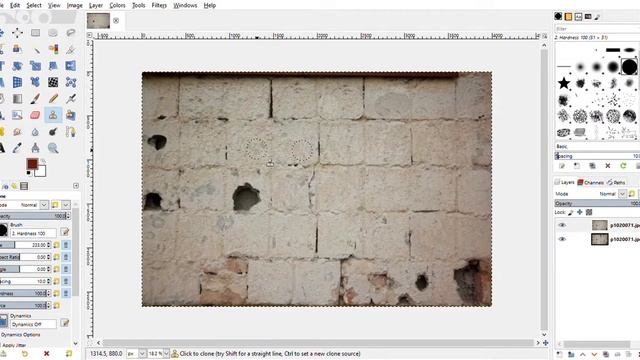Screen dimensions: 640x360
Task: Select the Gradient tool
Action: tap(17, 99)
